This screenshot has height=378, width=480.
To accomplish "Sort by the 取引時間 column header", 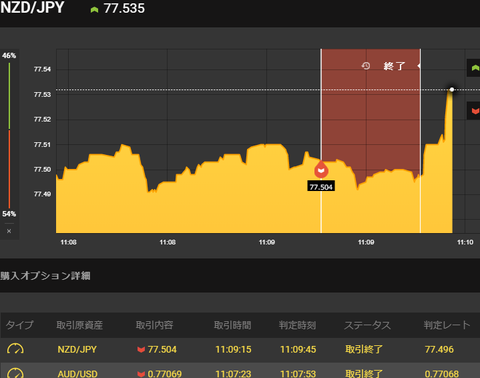I will coord(233,325).
